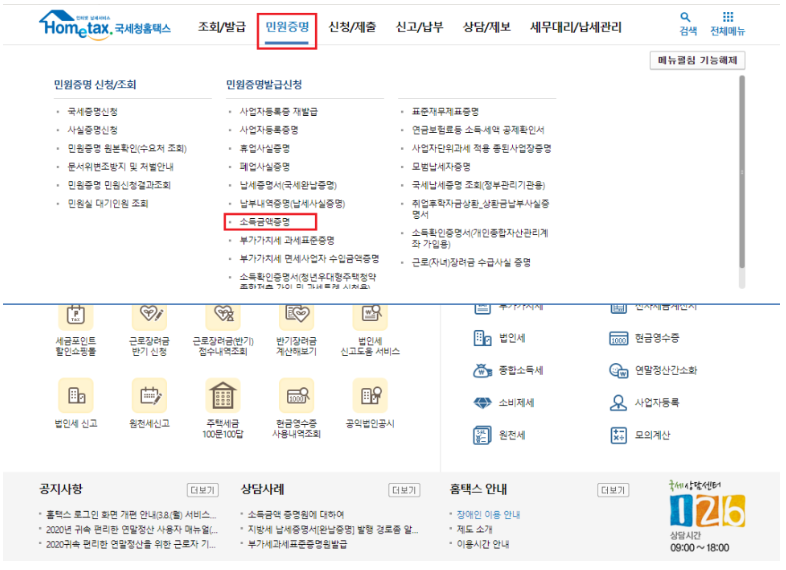This screenshot has width=786, height=570.
Task: Open the 신청/제출 menu
Action: point(352,27)
